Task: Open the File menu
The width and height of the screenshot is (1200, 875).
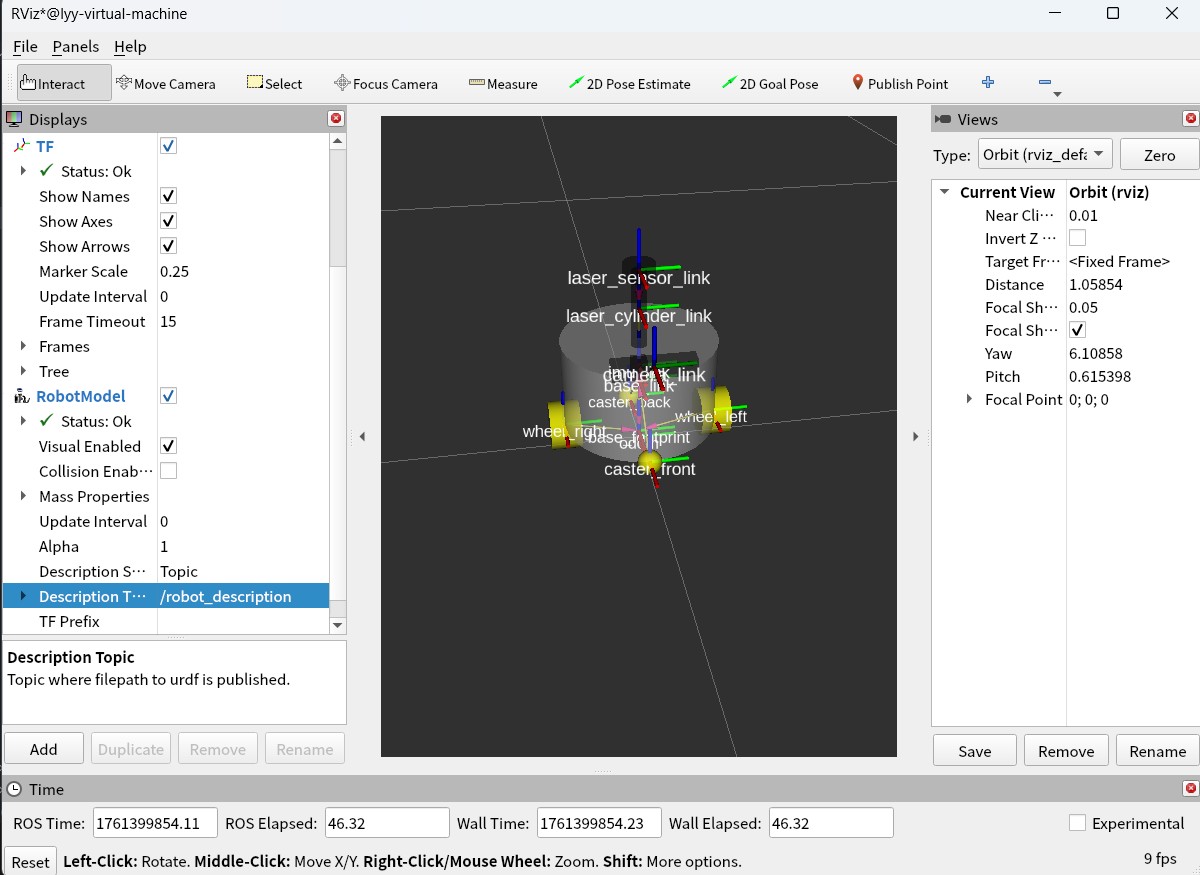Action: coord(25,46)
